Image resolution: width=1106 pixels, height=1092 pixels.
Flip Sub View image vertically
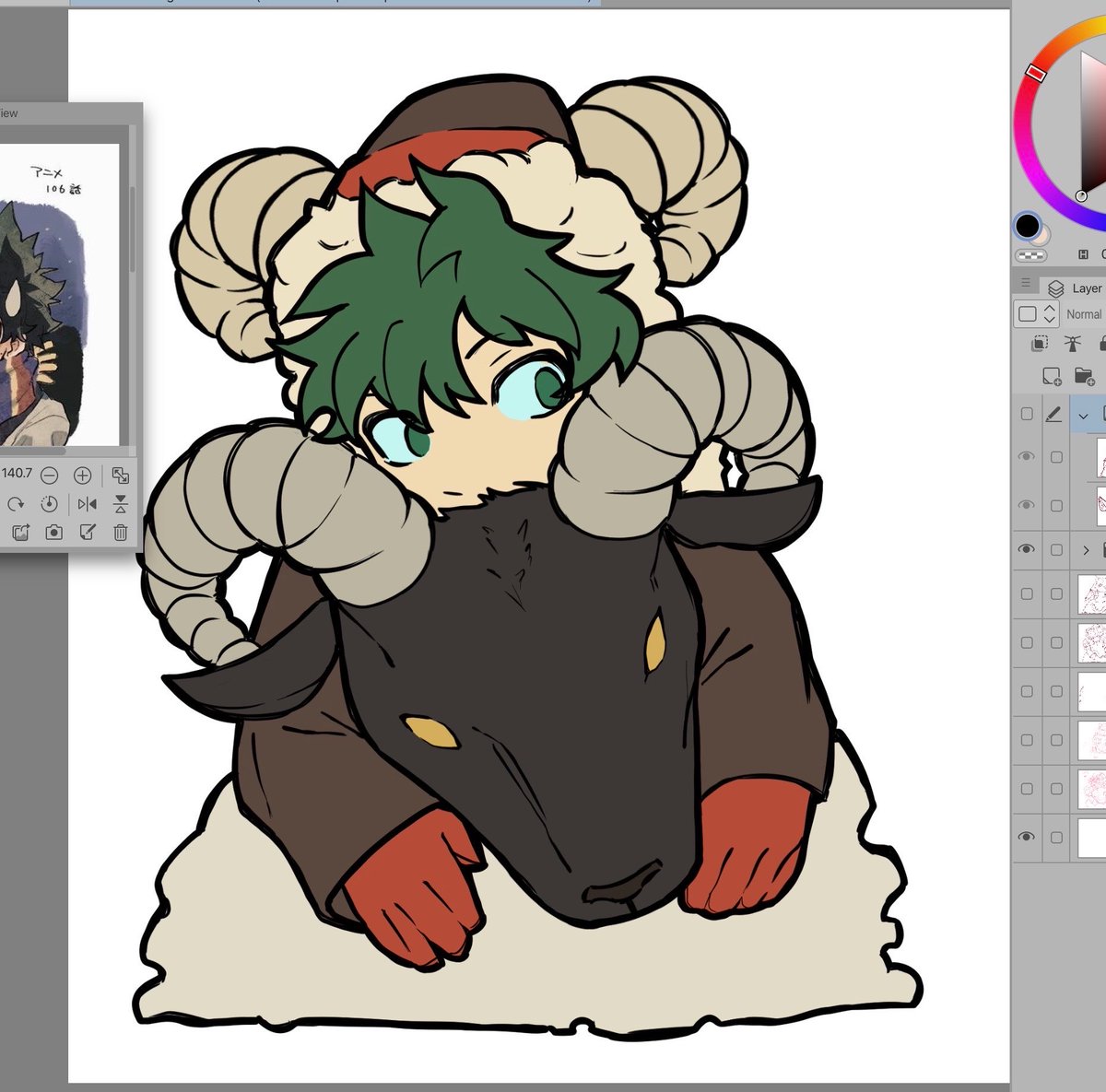click(121, 504)
